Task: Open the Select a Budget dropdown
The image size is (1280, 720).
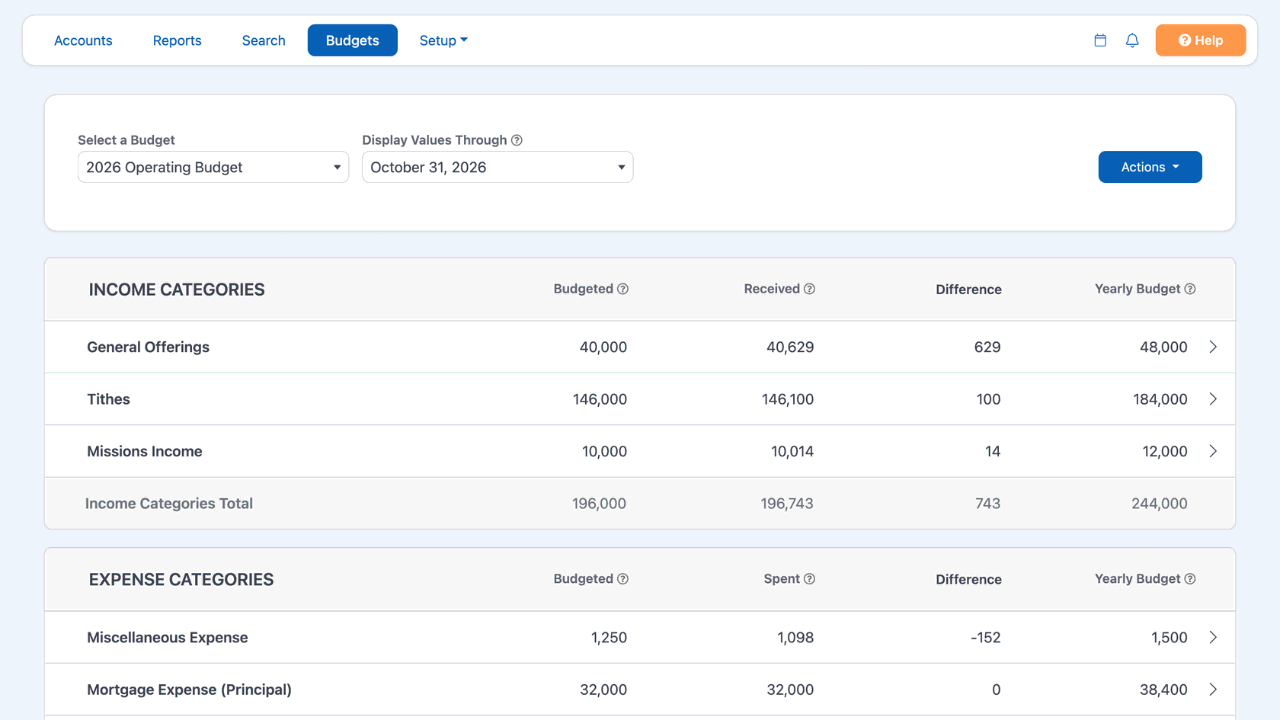Action: (213, 167)
